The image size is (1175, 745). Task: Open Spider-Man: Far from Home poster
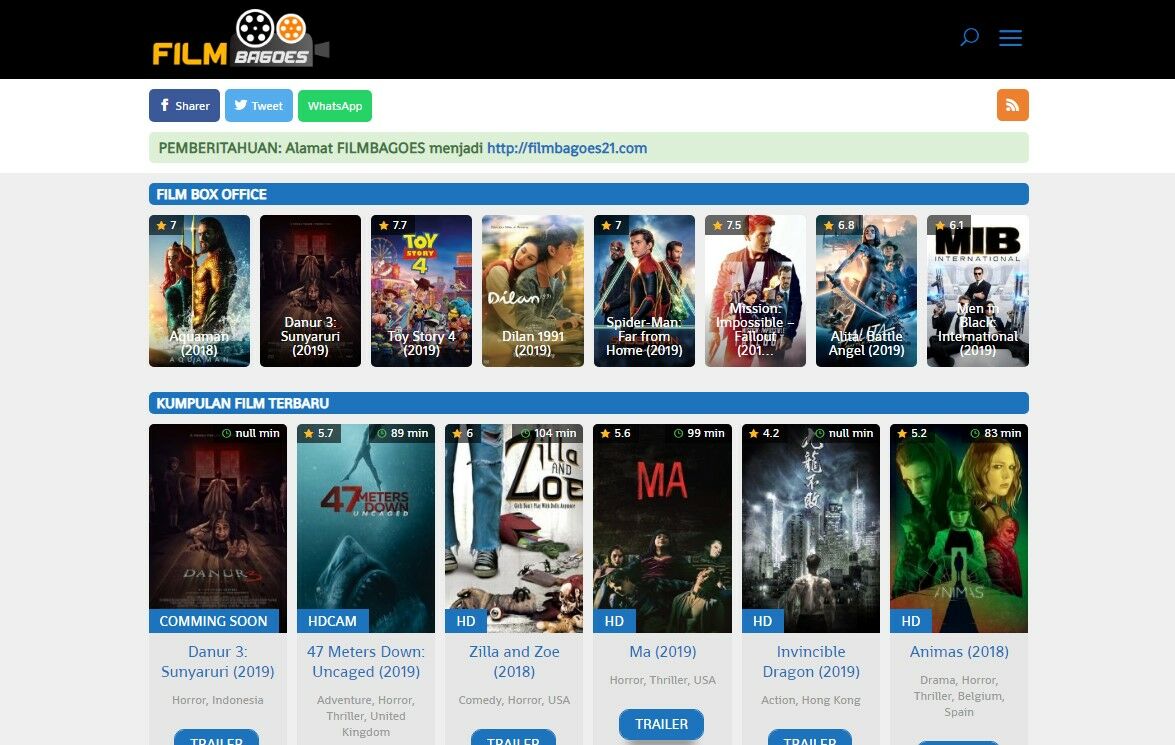pyautogui.click(x=644, y=291)
